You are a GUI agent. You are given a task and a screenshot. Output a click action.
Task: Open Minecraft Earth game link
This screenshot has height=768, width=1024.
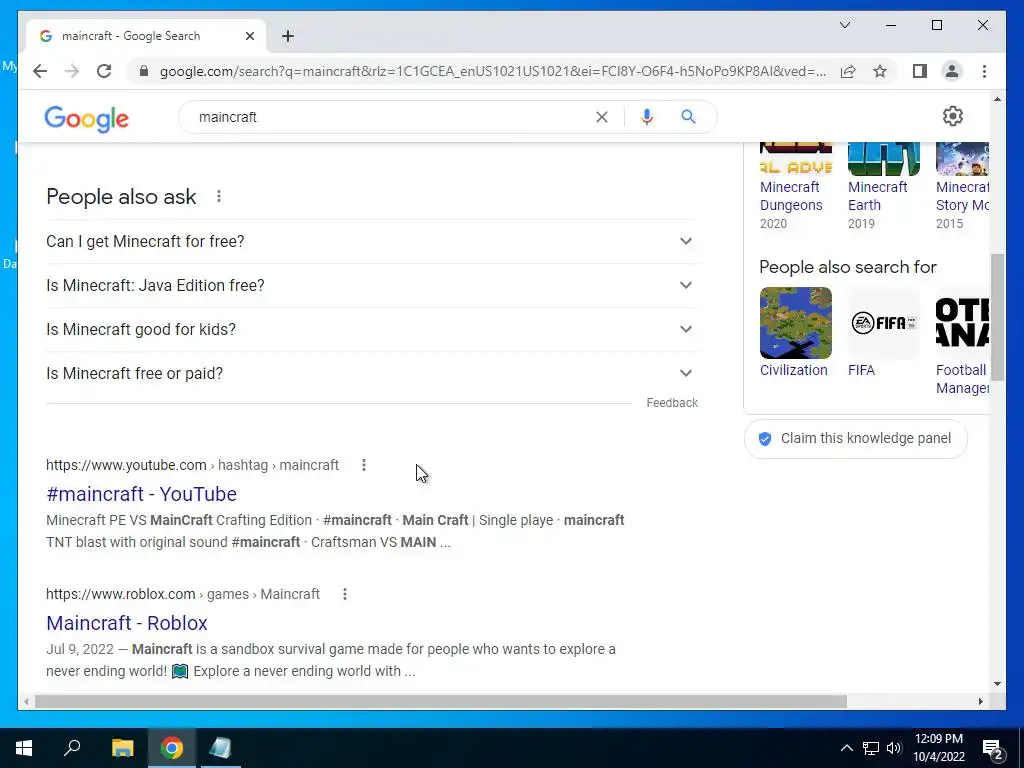click(x=878, y=196)
